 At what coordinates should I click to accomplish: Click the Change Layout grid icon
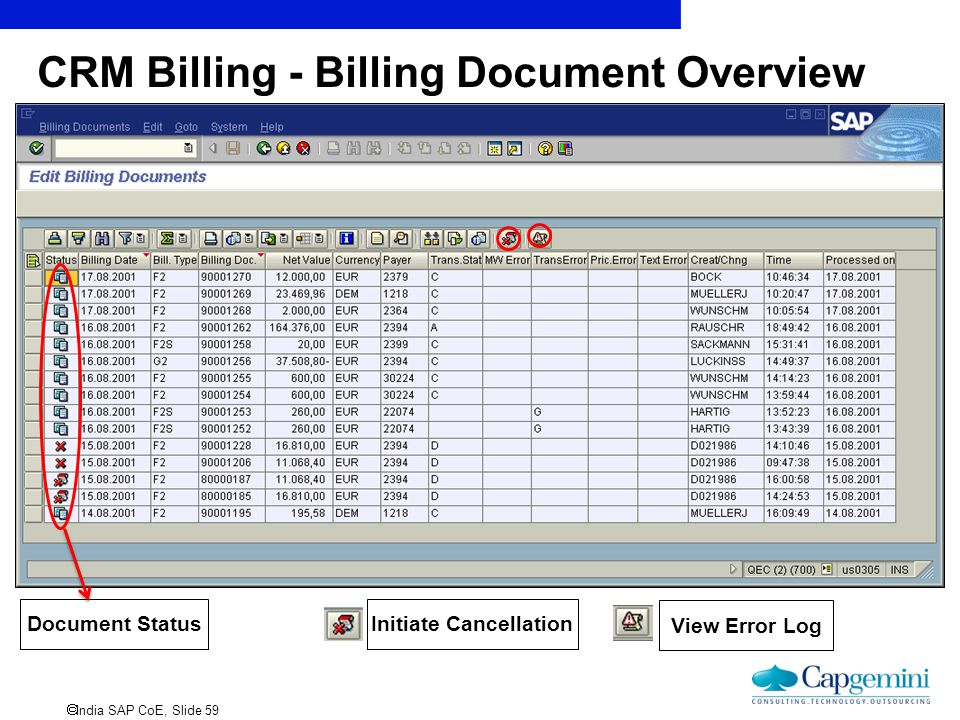point(304,238)
